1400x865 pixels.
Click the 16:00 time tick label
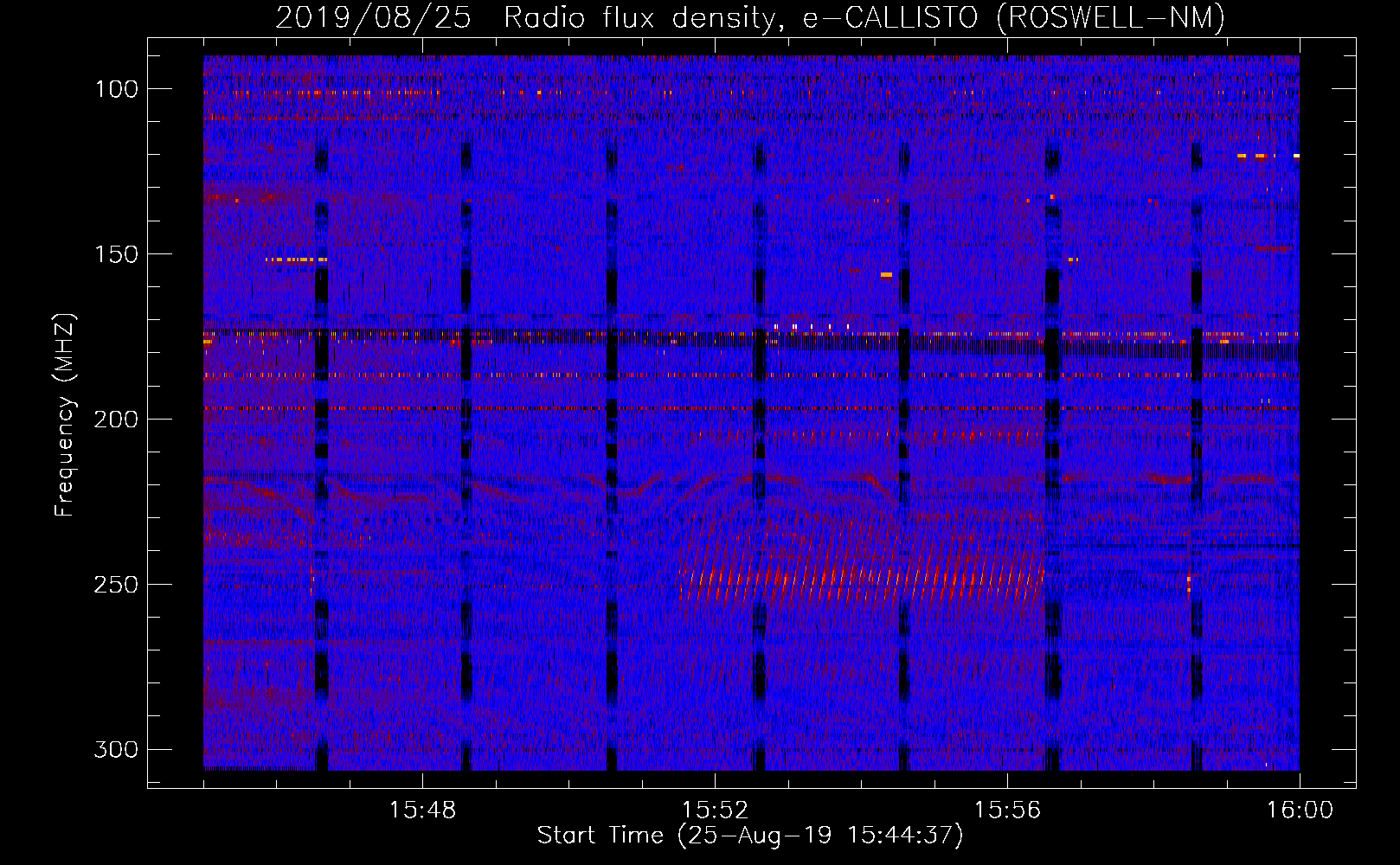pos(1300,811)
